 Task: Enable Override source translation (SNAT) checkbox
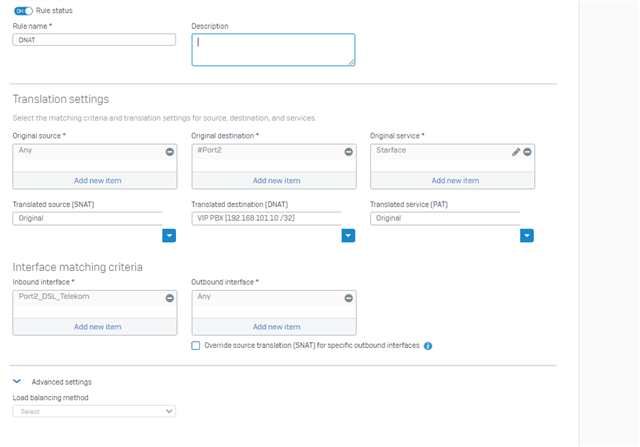(196, 346)
